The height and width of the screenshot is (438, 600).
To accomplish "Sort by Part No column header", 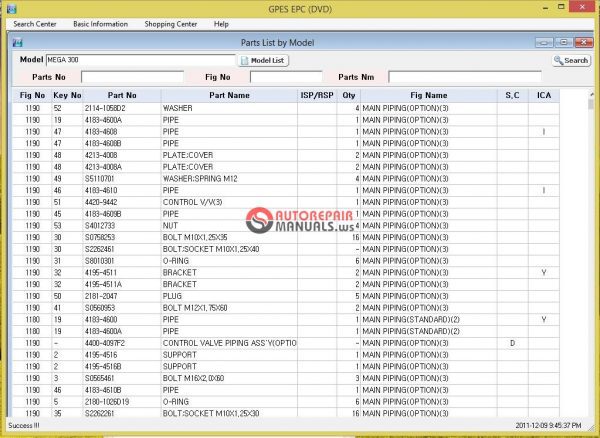I will [x=122, y=96].
